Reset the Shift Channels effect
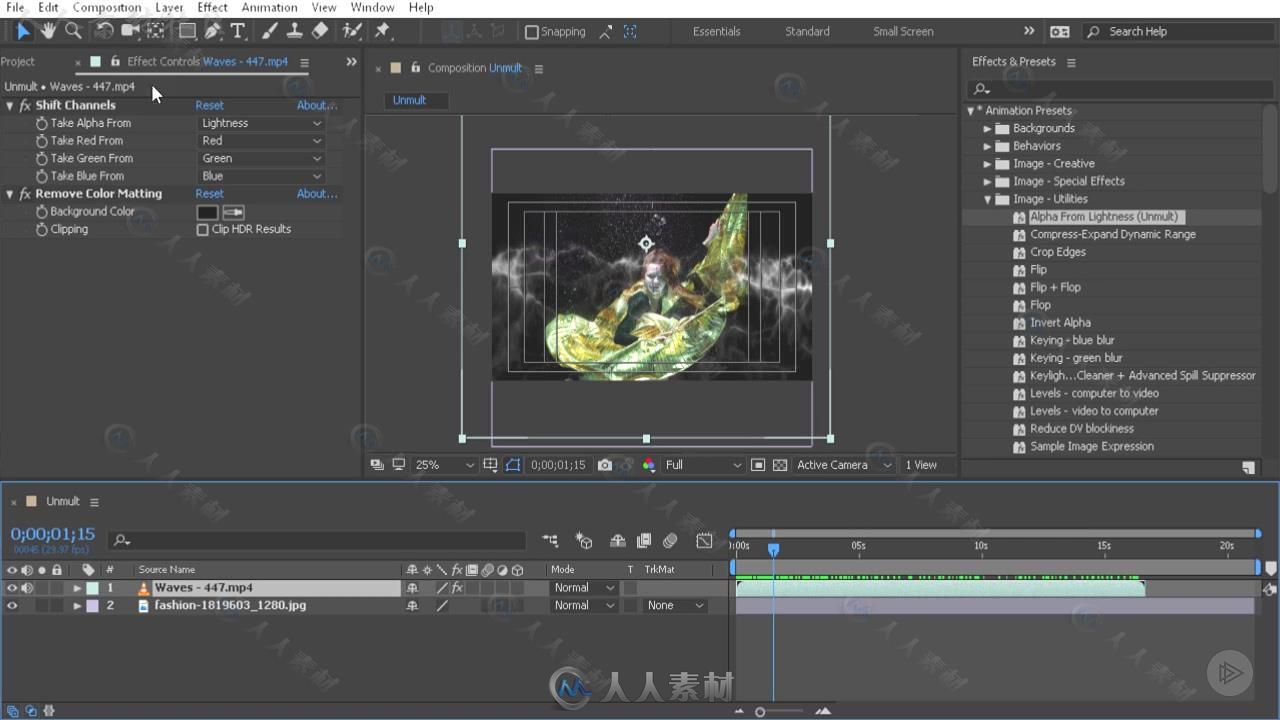This screenshot has height=720, width=1280. tap(209, 106)
